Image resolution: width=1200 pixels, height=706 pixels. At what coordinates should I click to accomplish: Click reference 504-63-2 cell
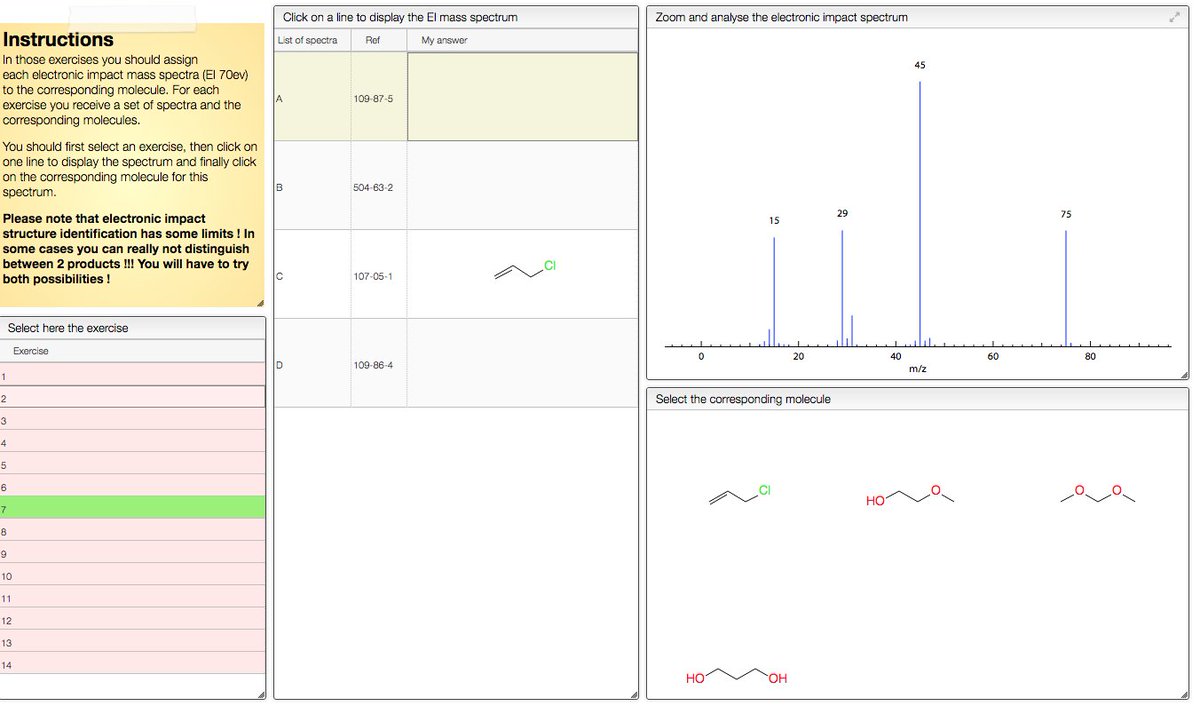[379, 187]
